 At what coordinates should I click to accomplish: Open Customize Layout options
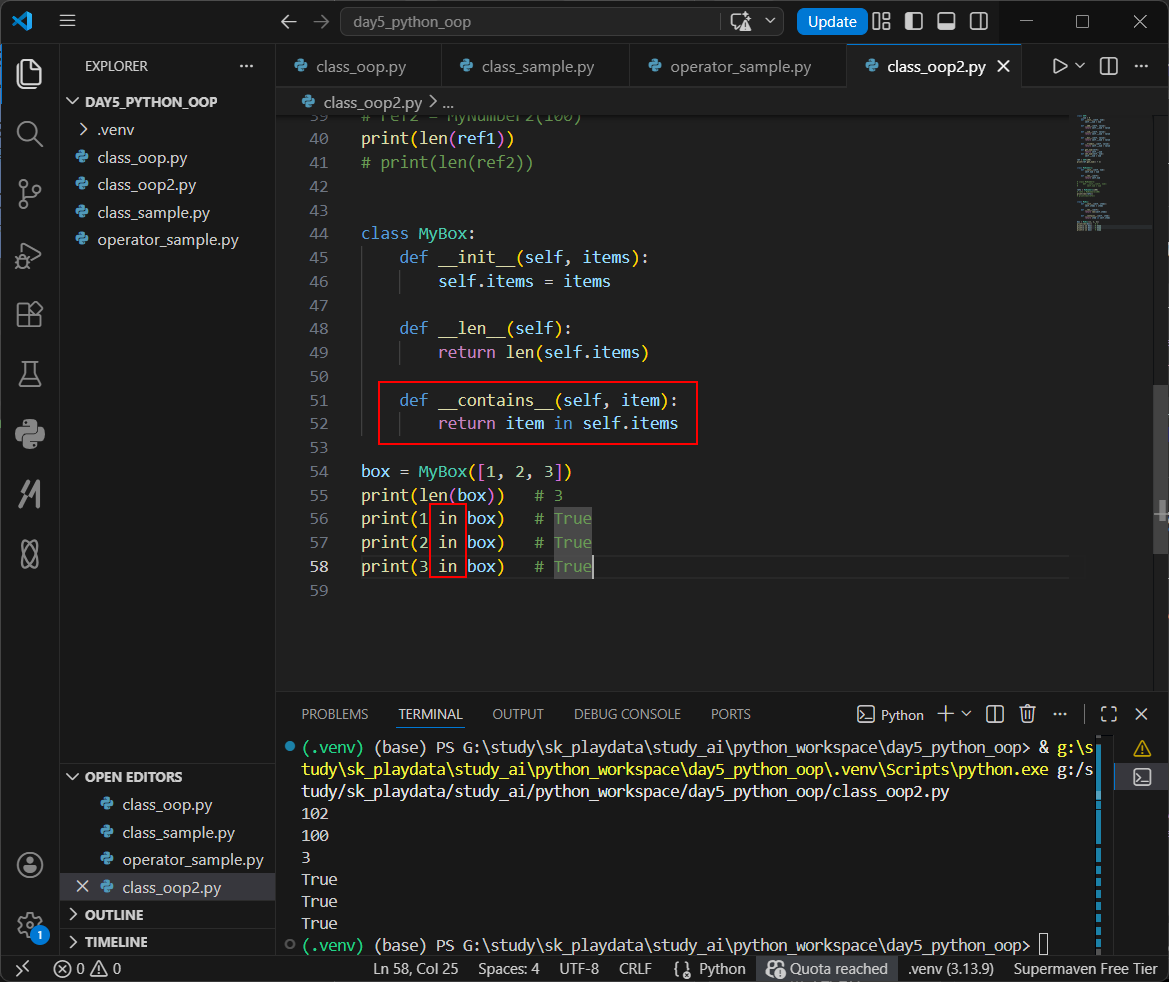pos(881,22)
